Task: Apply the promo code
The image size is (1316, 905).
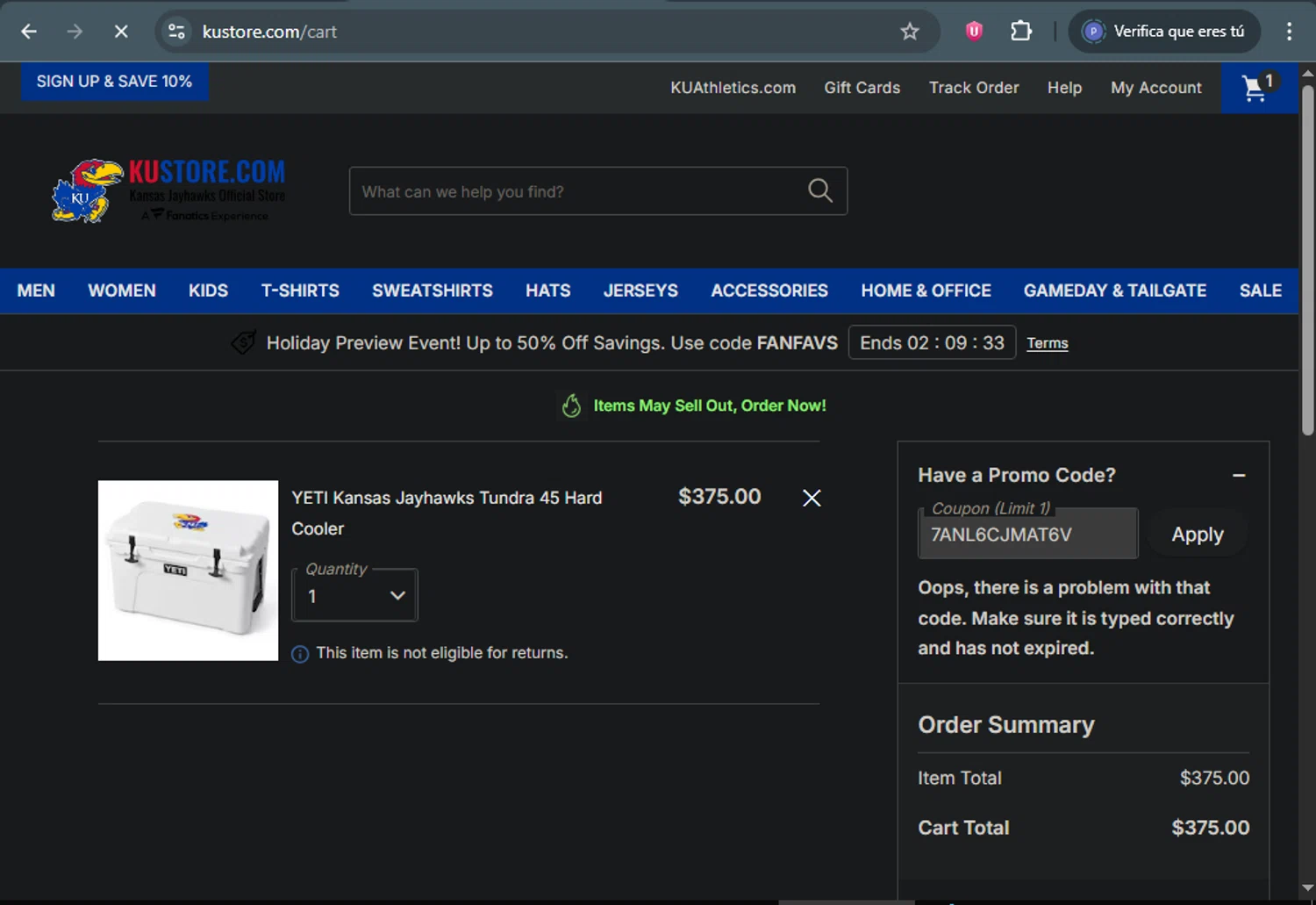Action: 1198,534
